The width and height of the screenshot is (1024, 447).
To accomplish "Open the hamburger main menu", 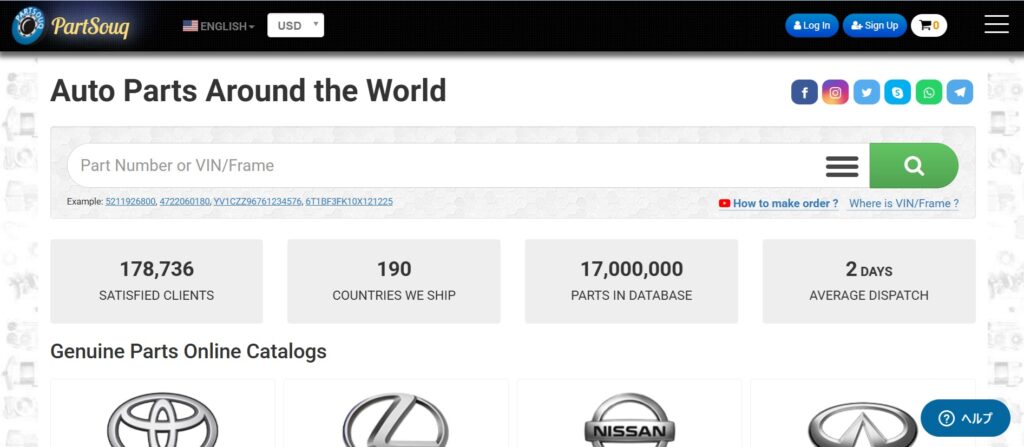I will [996, 25].
